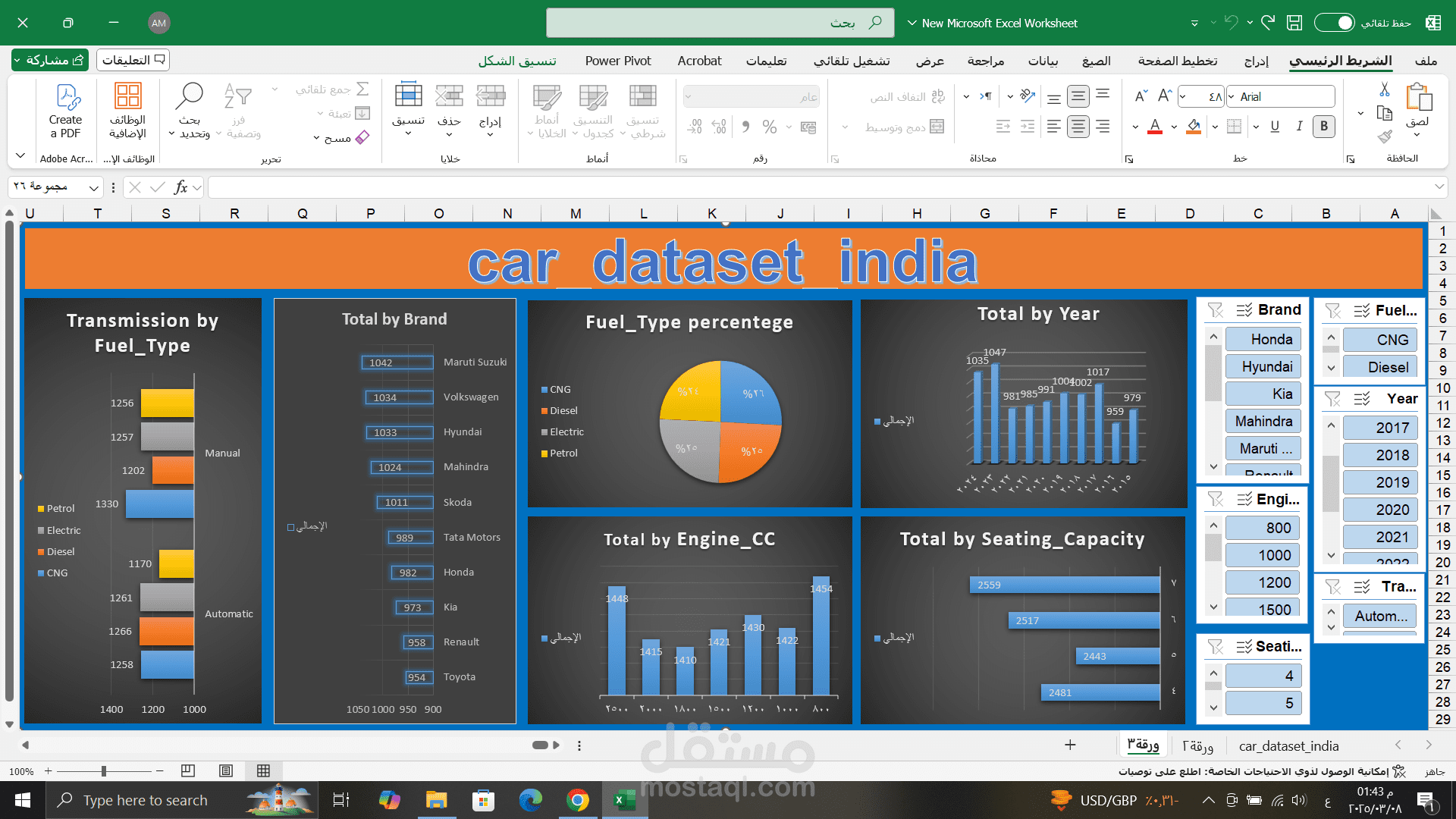Click the Copy icon in clipboard group
Screen dimensions: 1456x819
coord(1385,113)
